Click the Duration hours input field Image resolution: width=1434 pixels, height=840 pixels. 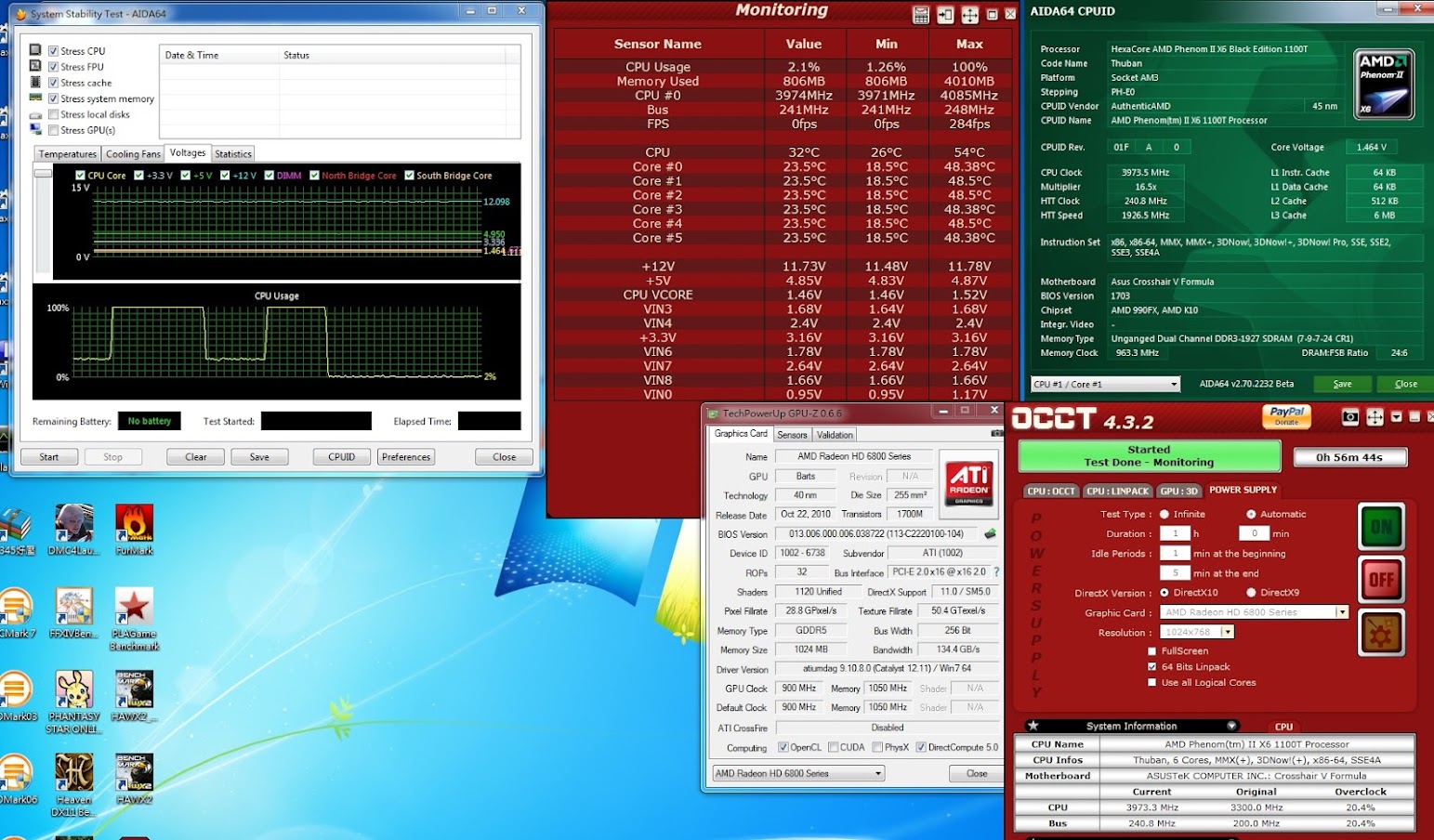pyautogui.click(x=1175, y=533)
